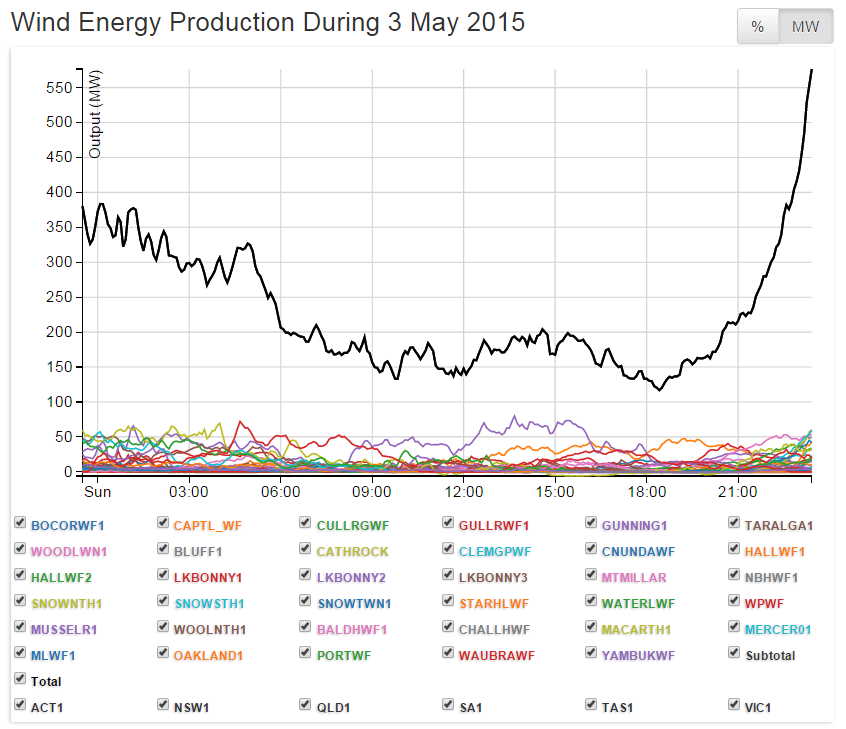
Task: Disable the GULLRWF1 series checkbox
Action: tap(449, 523)
